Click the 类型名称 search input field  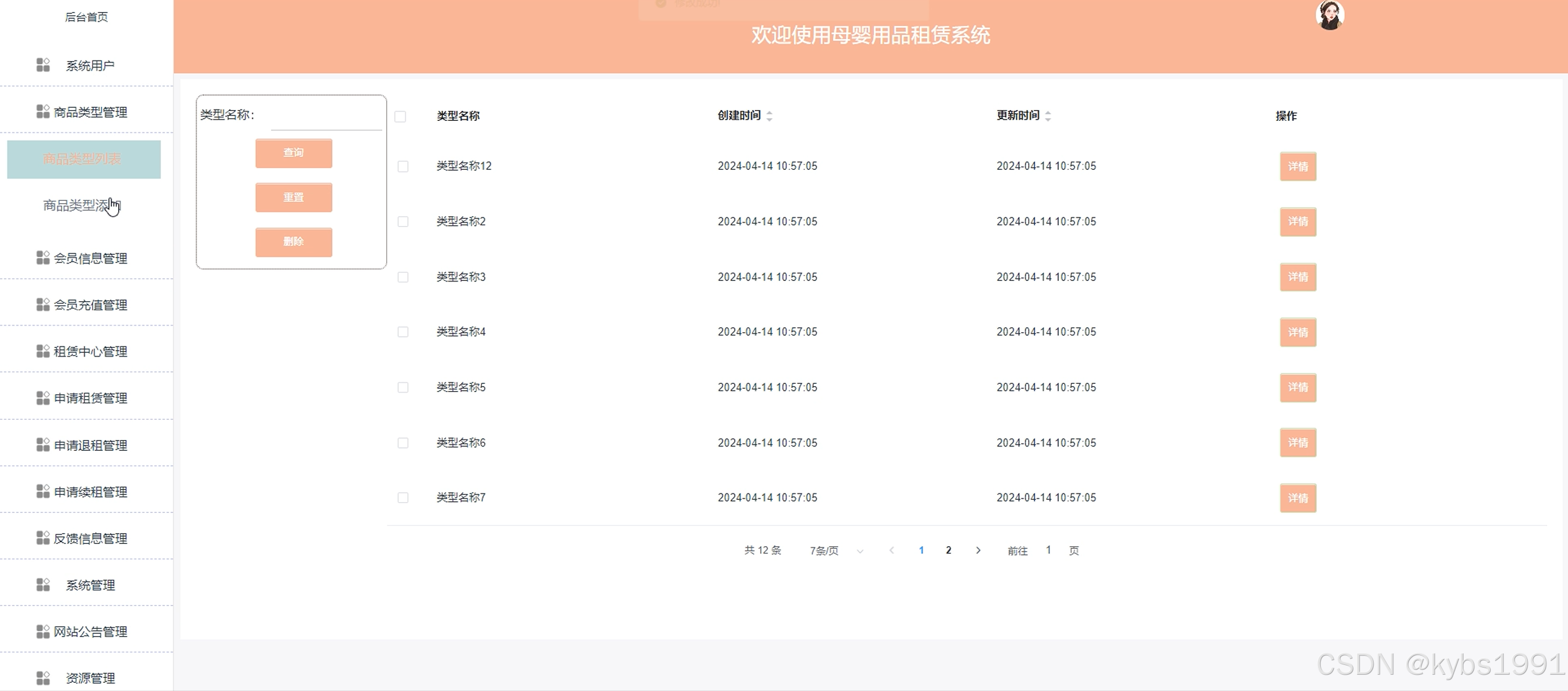[326, 120]
